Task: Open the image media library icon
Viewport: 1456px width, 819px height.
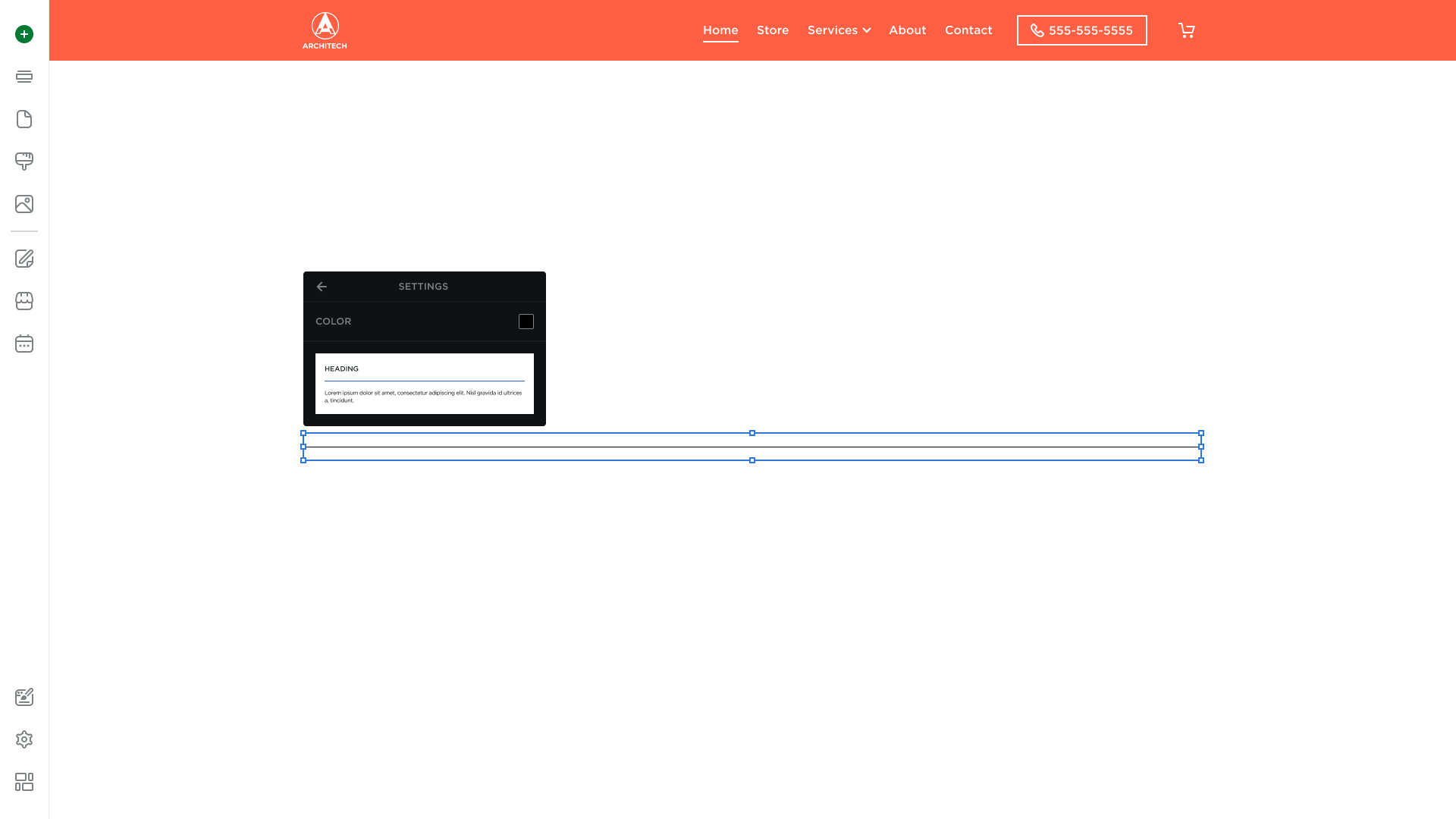Action: tap(24, 204)
